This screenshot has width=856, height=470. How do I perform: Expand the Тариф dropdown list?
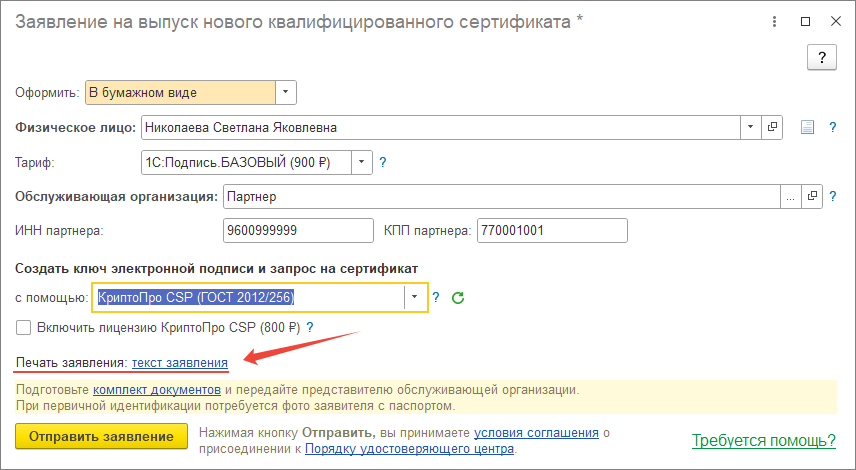coord(362,162)
